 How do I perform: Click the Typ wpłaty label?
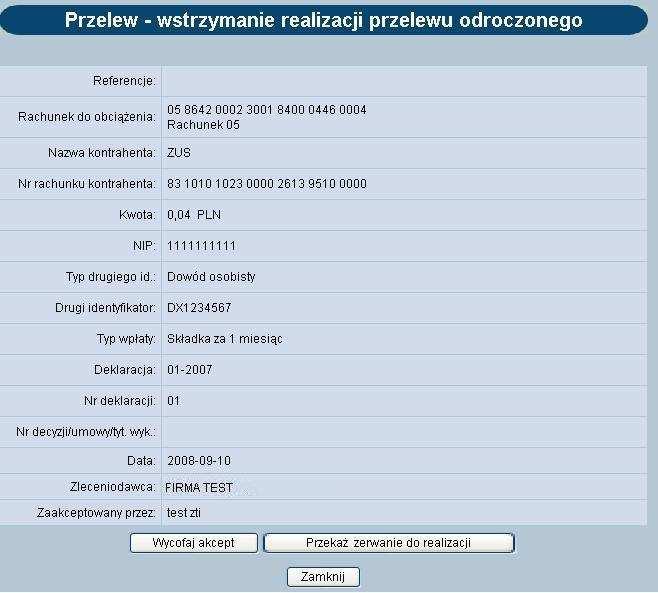coord(126,339)
